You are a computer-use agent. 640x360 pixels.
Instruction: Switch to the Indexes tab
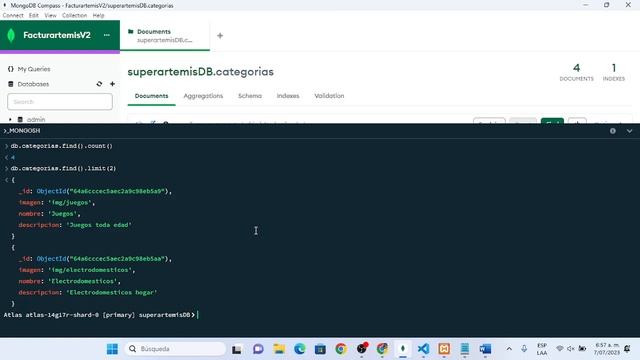[288, 96]
